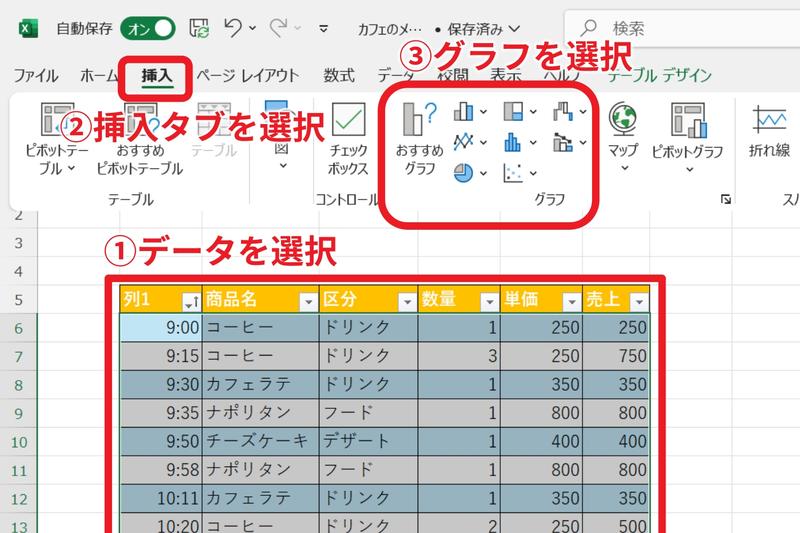Screen dimensions: 800x533
Task: Click the Redo arrow icon
Action: tap(279, 28)
